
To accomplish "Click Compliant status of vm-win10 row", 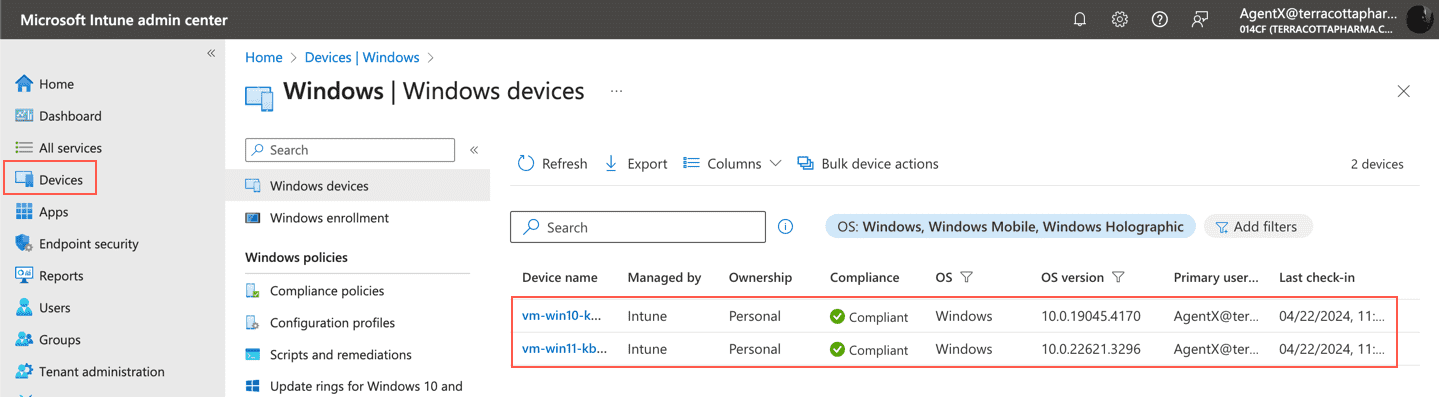I will [x=869, y=317].
